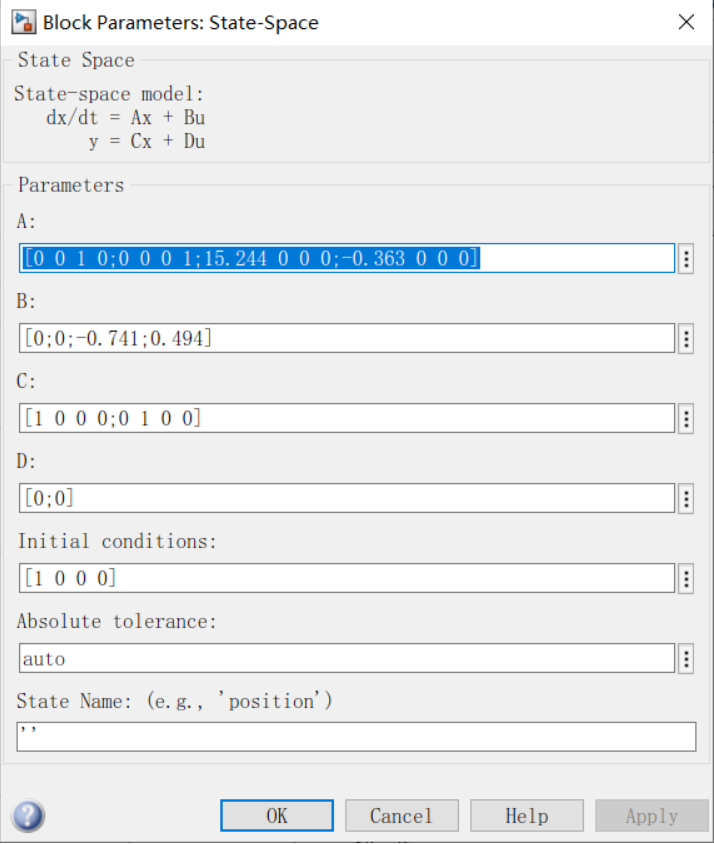Focus the State Name text box
The height and width of the screenshot is (844, 714).
tap(356, 737)
